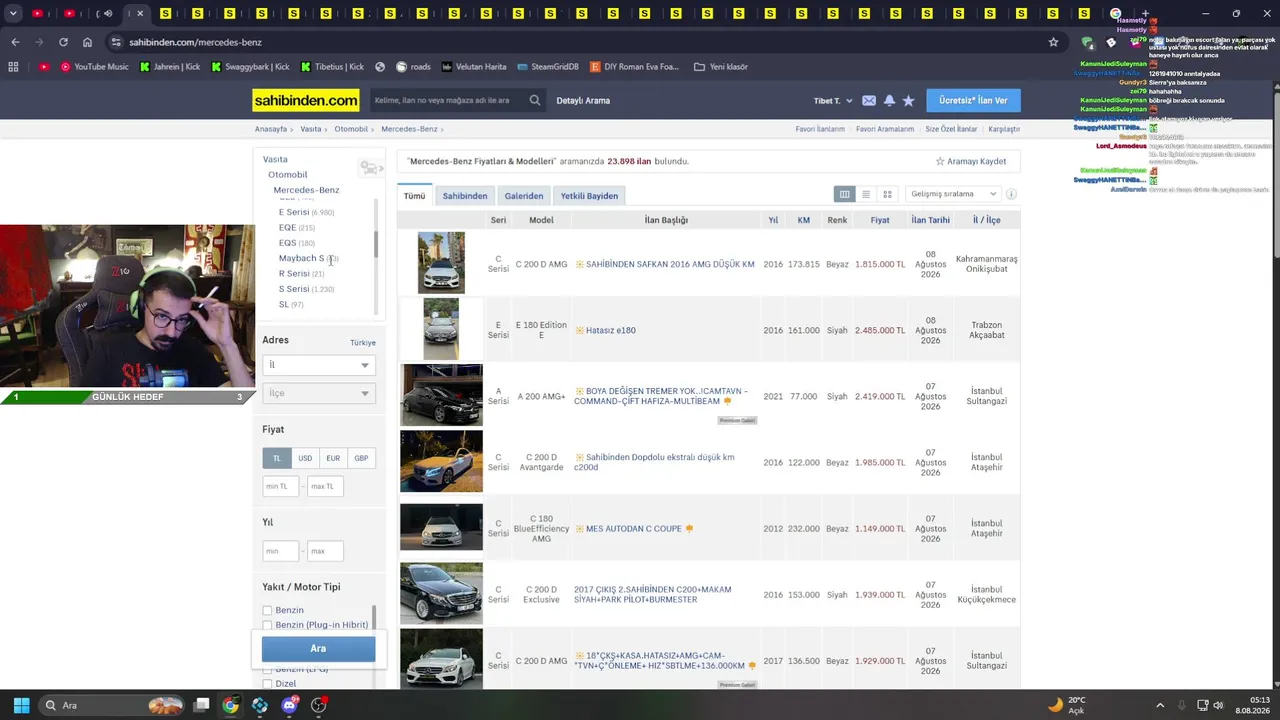This screenshot has height=720, width=1280.
Task: Open the İl province dropdown
Action: [319, 365]
